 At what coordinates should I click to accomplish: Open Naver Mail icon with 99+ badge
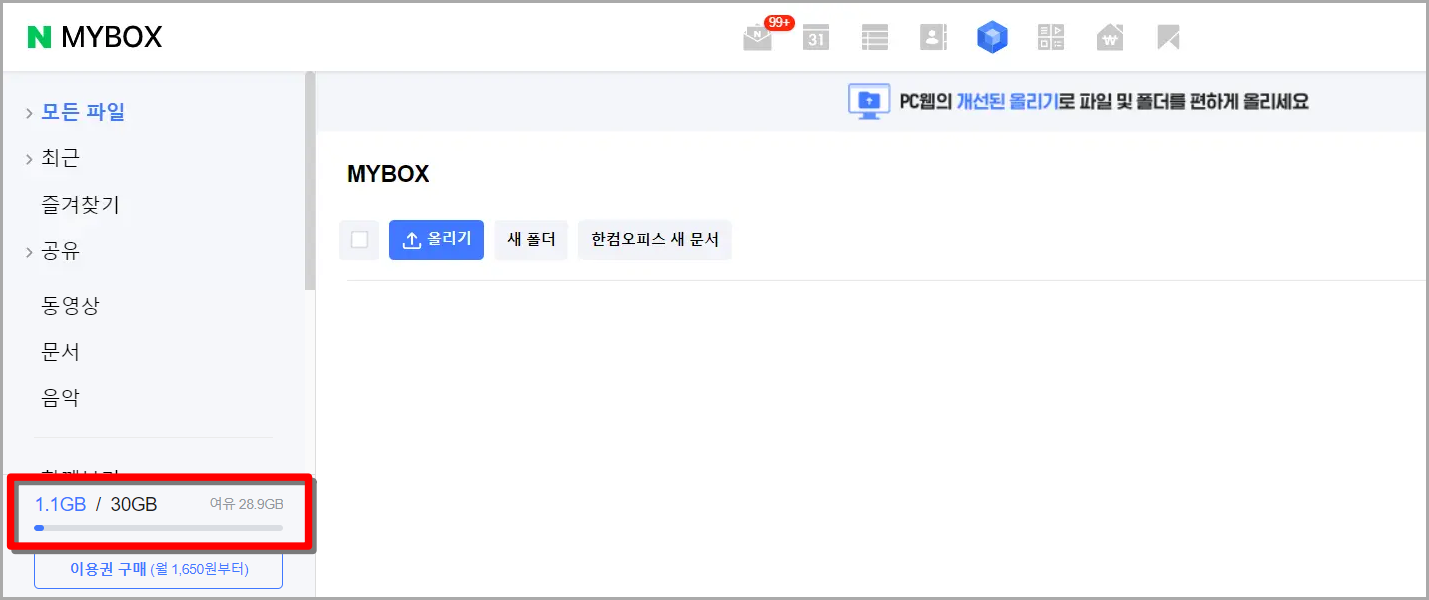[x=758, y=39]
